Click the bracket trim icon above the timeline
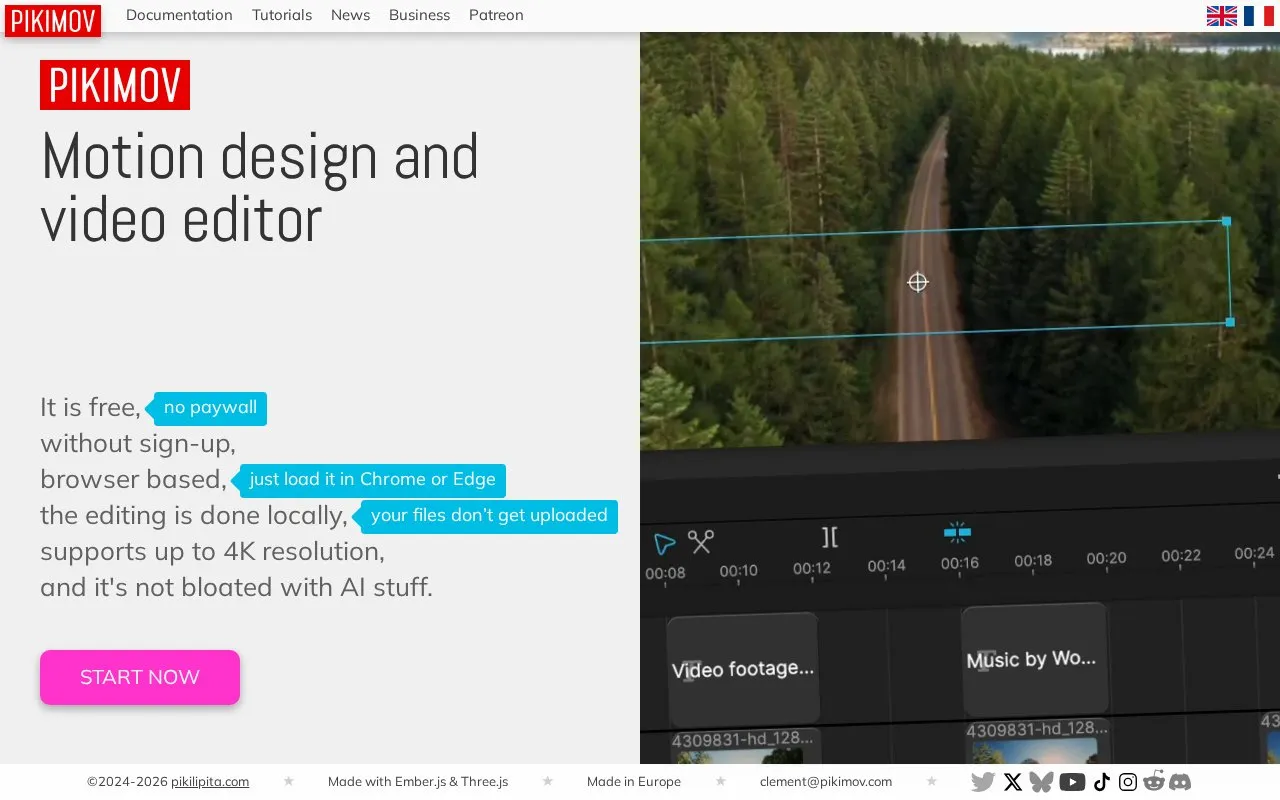Viewport: 1280px width, 800px height. click(830, 537)
